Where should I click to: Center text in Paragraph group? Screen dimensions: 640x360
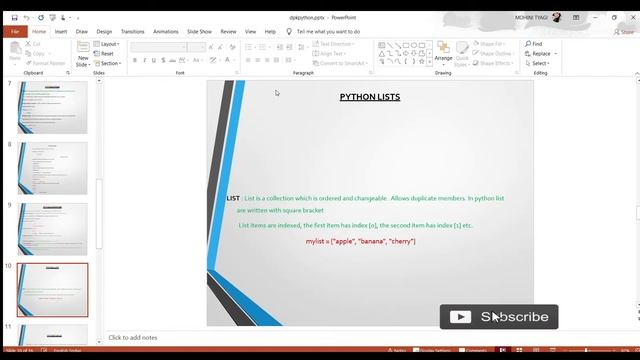(x=258, y=60)
